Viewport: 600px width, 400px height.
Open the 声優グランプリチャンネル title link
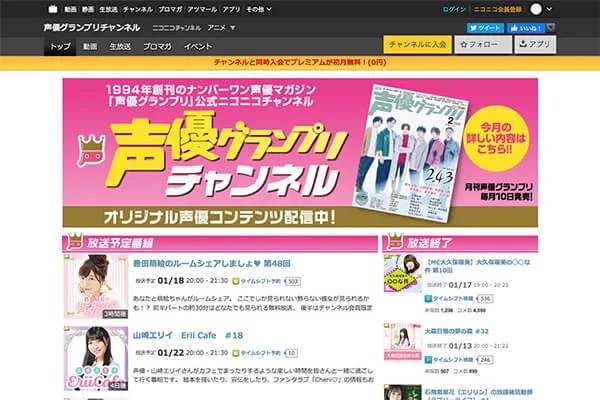tap(91, 28)
